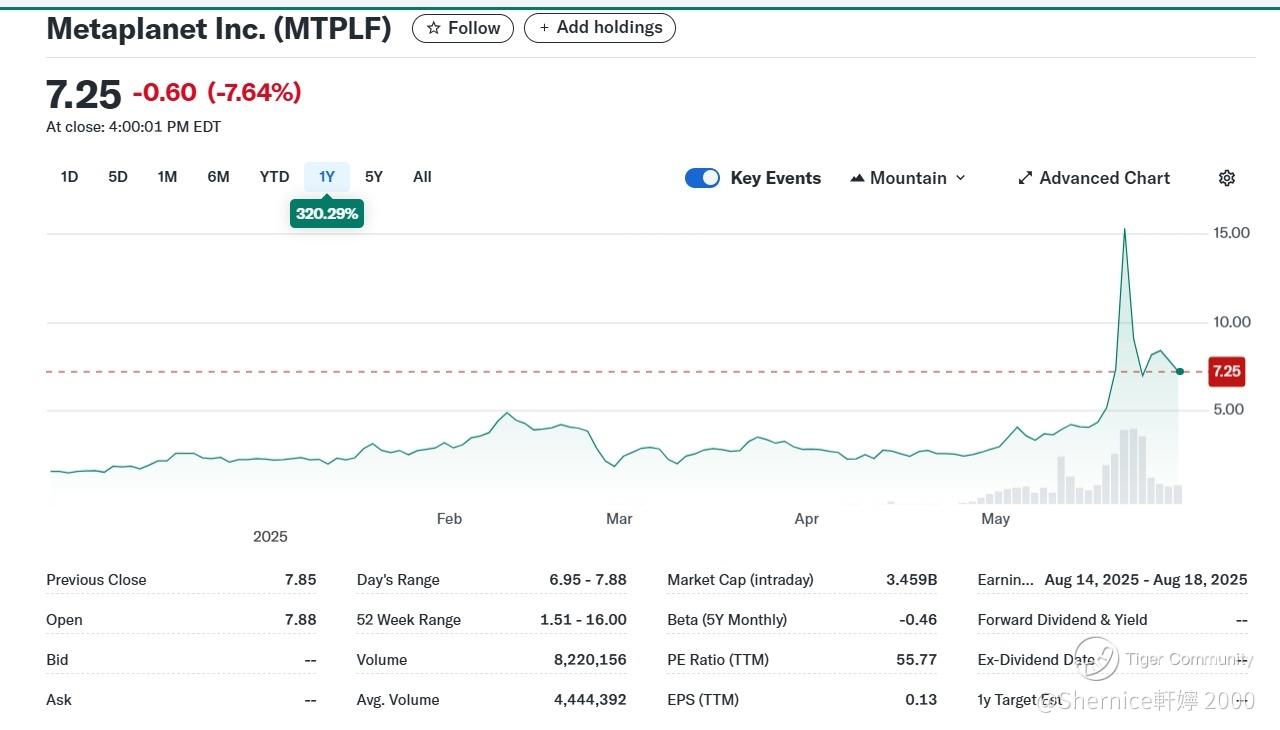
Task: Click the star icon in Follow button
Action: [433, 28]
